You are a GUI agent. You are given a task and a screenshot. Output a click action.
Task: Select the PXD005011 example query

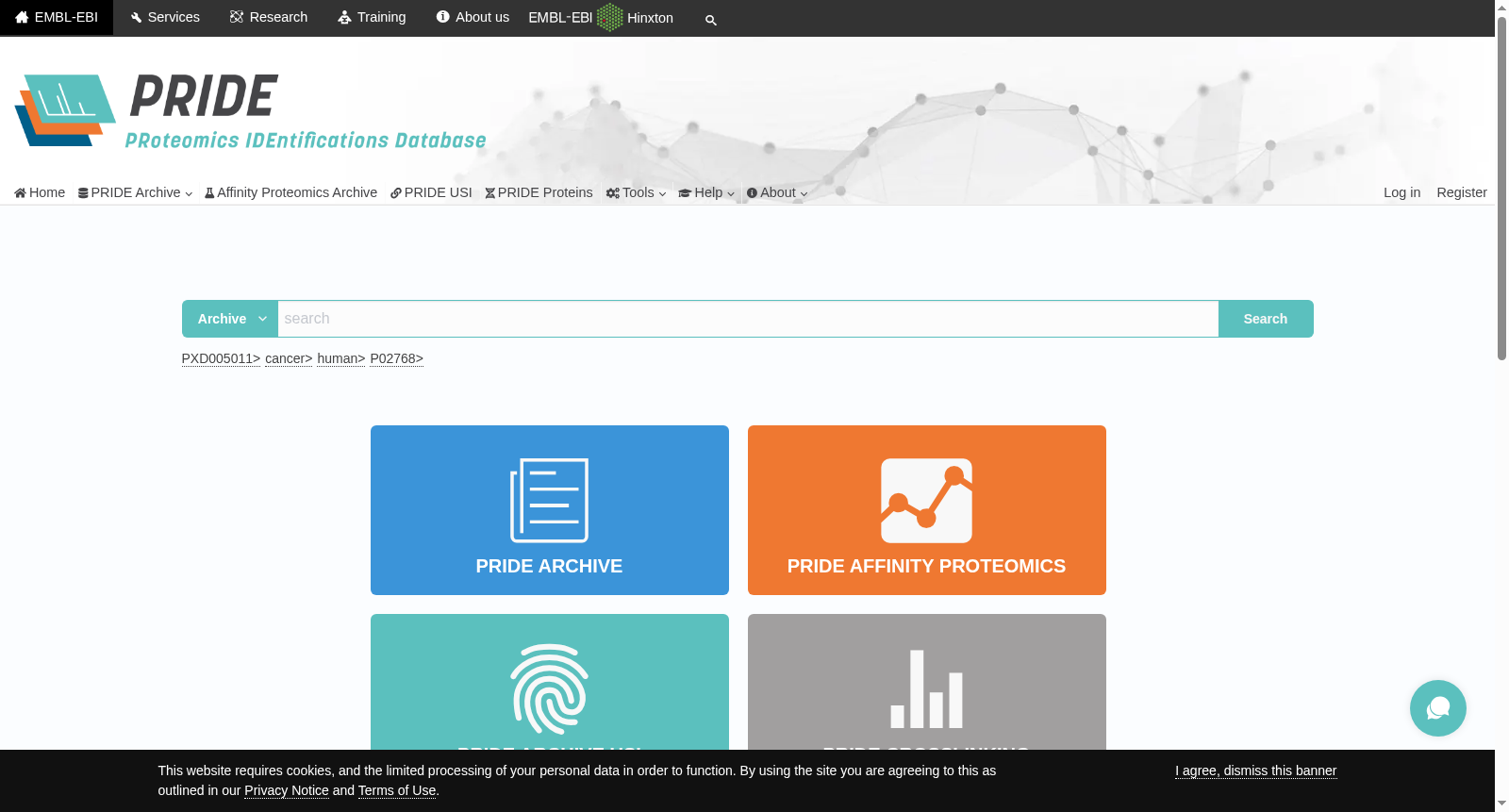pyautogui.click(x=221, y=358)
